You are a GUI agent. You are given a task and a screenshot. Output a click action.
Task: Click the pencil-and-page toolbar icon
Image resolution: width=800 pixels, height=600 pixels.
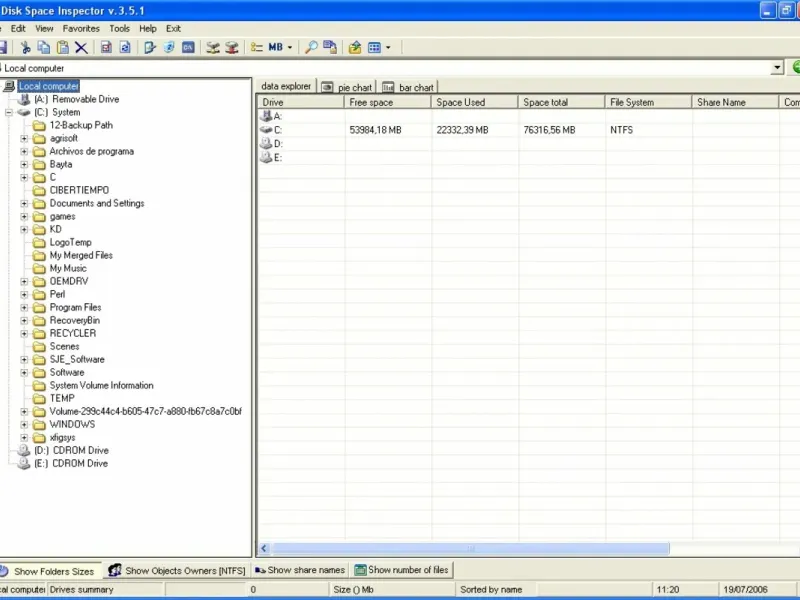[150, 47]
